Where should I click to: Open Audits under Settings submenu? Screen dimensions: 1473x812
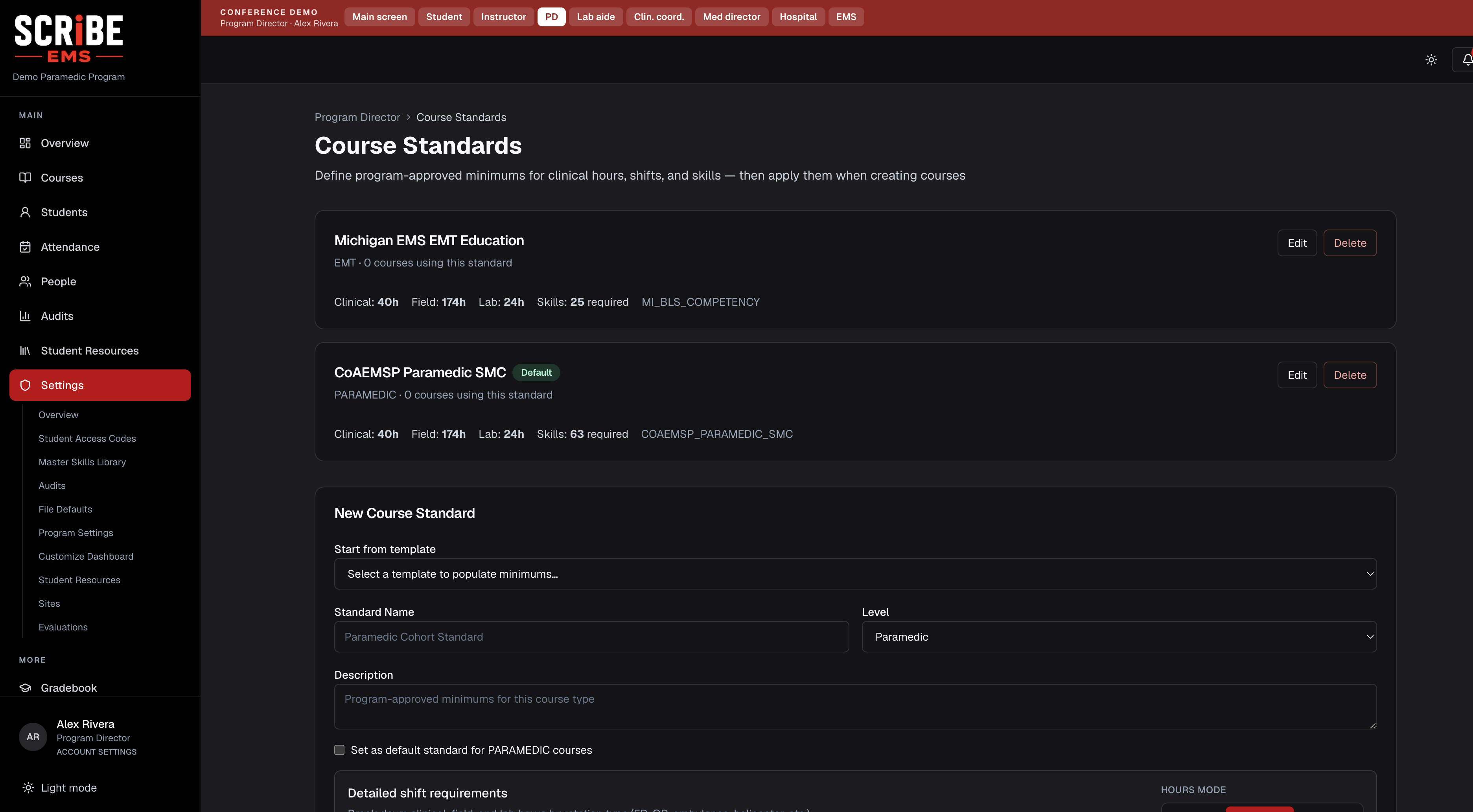(52, 485)
